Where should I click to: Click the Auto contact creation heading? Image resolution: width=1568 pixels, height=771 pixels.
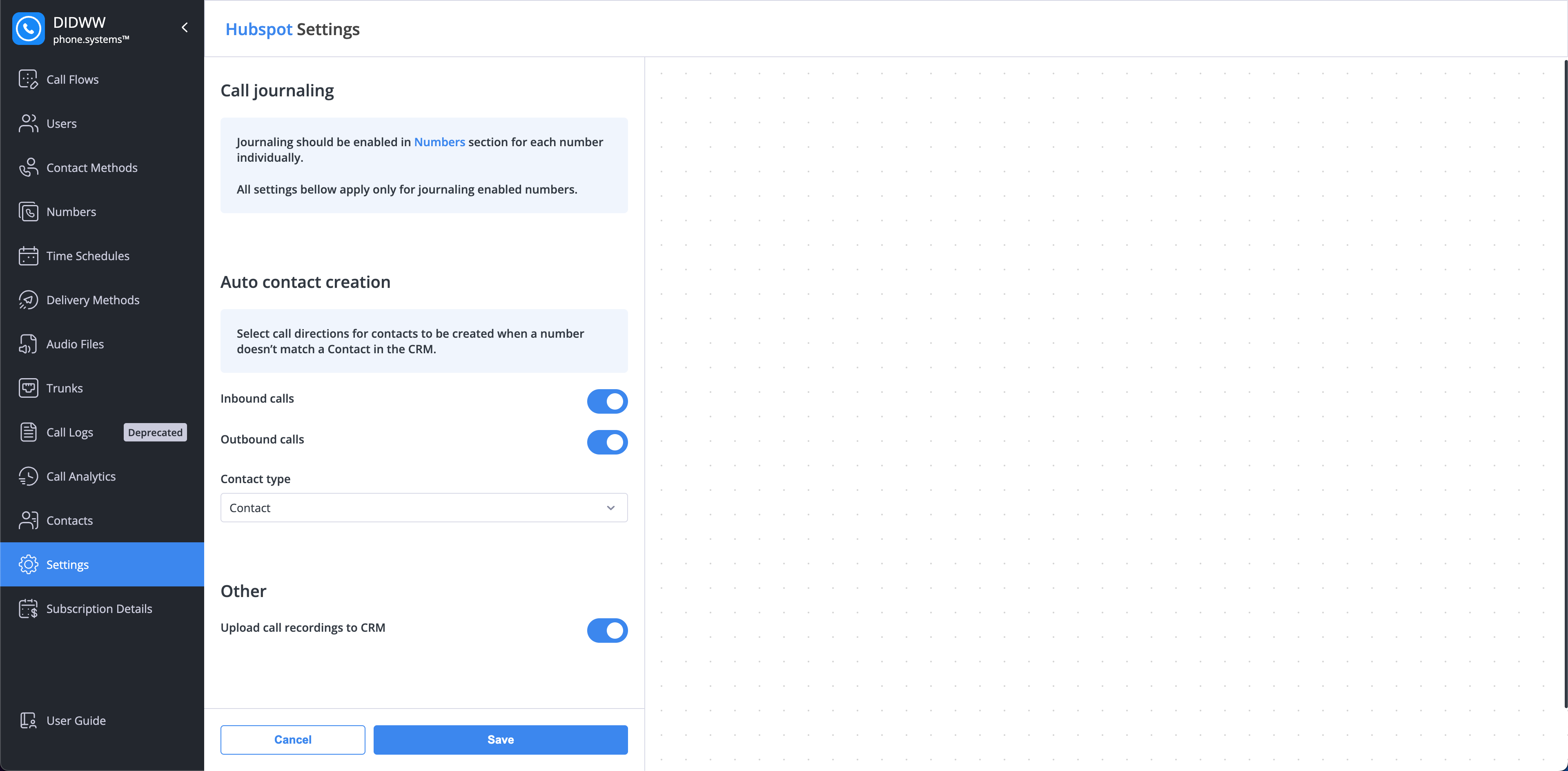click(305, 282)
